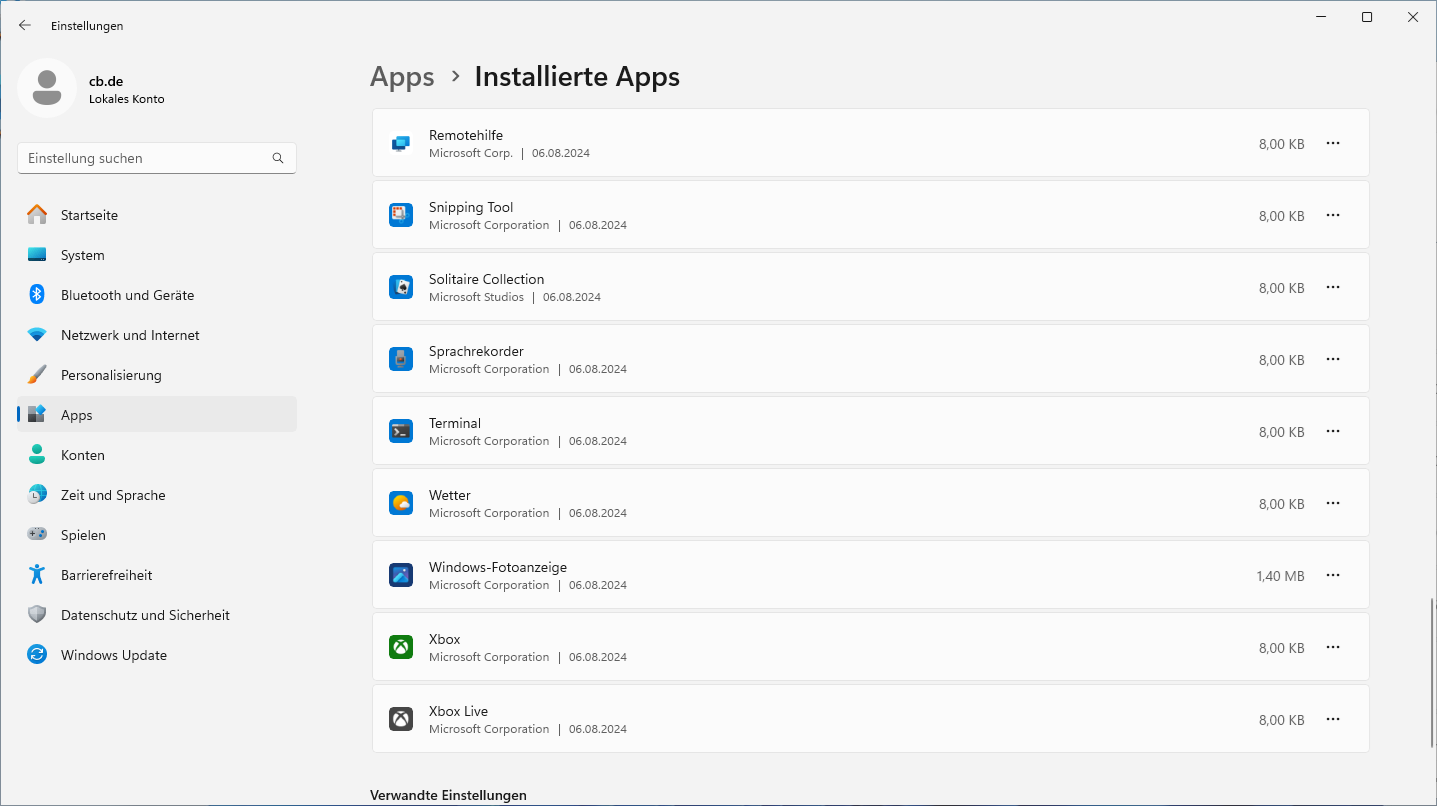The height and width of the screenshot is (806, 1437).
Task: Click the Terminal app name
Action: tap(455, 423)
